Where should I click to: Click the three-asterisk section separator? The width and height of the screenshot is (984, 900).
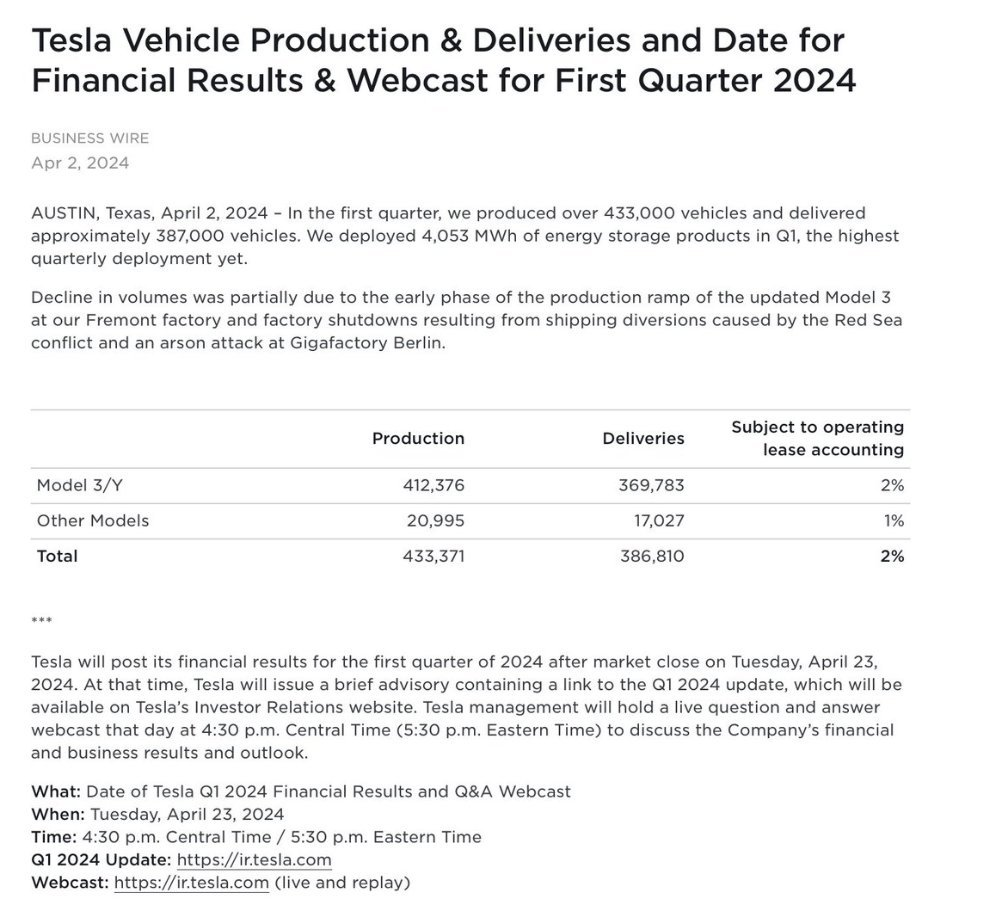(x=42, y=621)
